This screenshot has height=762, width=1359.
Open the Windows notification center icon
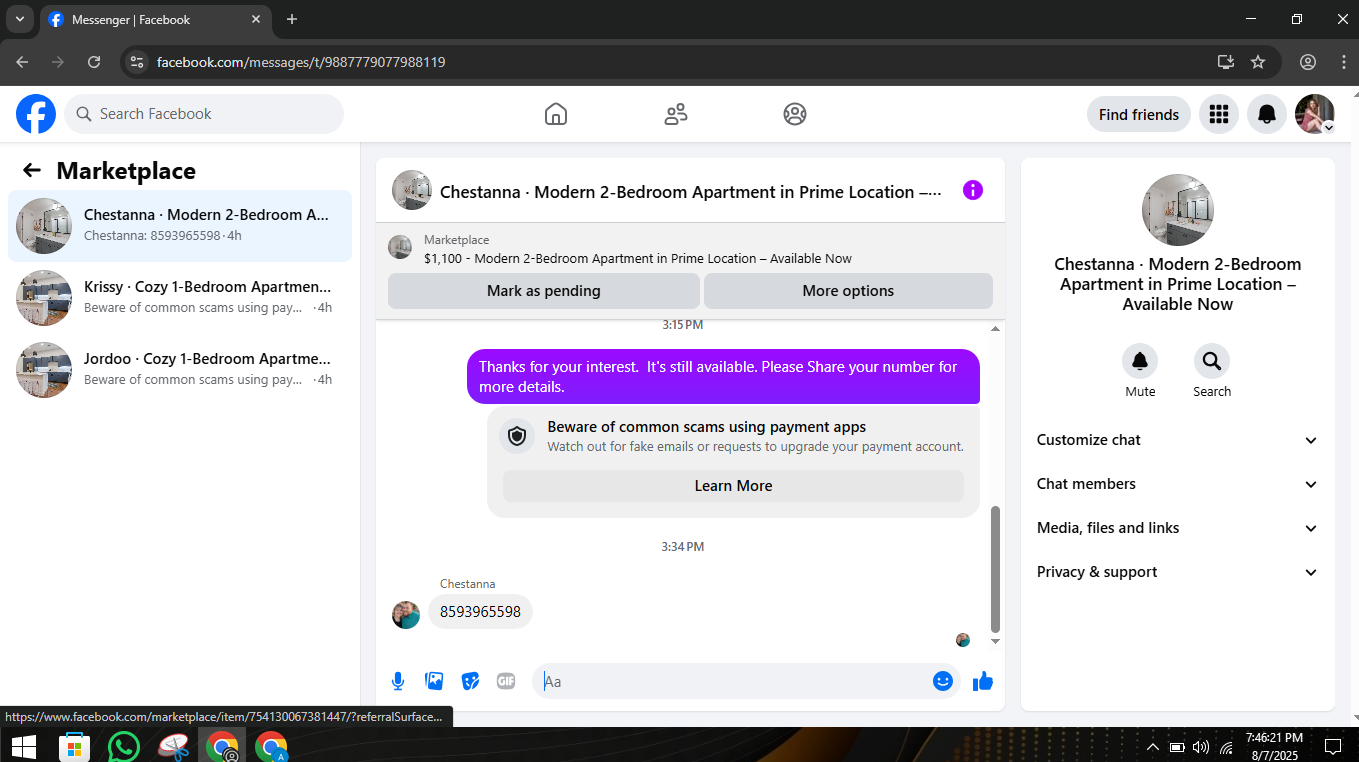pyautogui.click(x=1332, y=747)
